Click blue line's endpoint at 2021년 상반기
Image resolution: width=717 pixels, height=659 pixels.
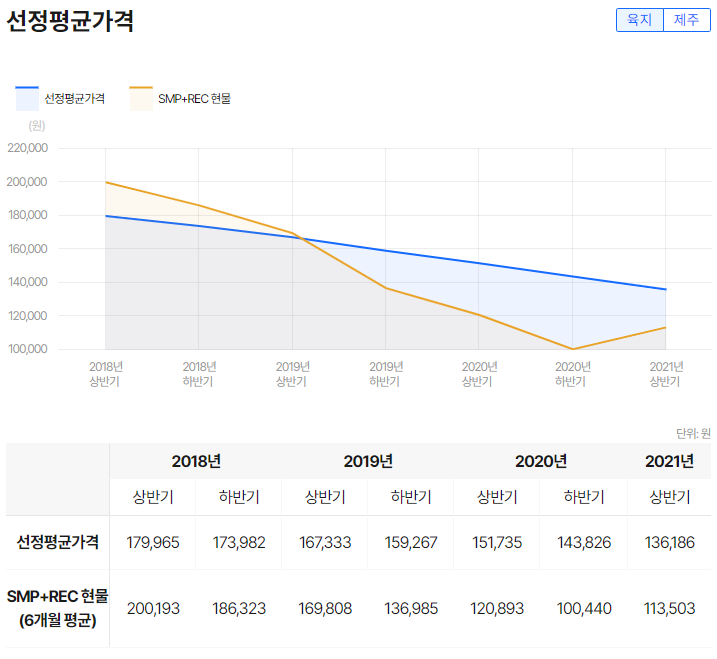click(x=666, y=289)
